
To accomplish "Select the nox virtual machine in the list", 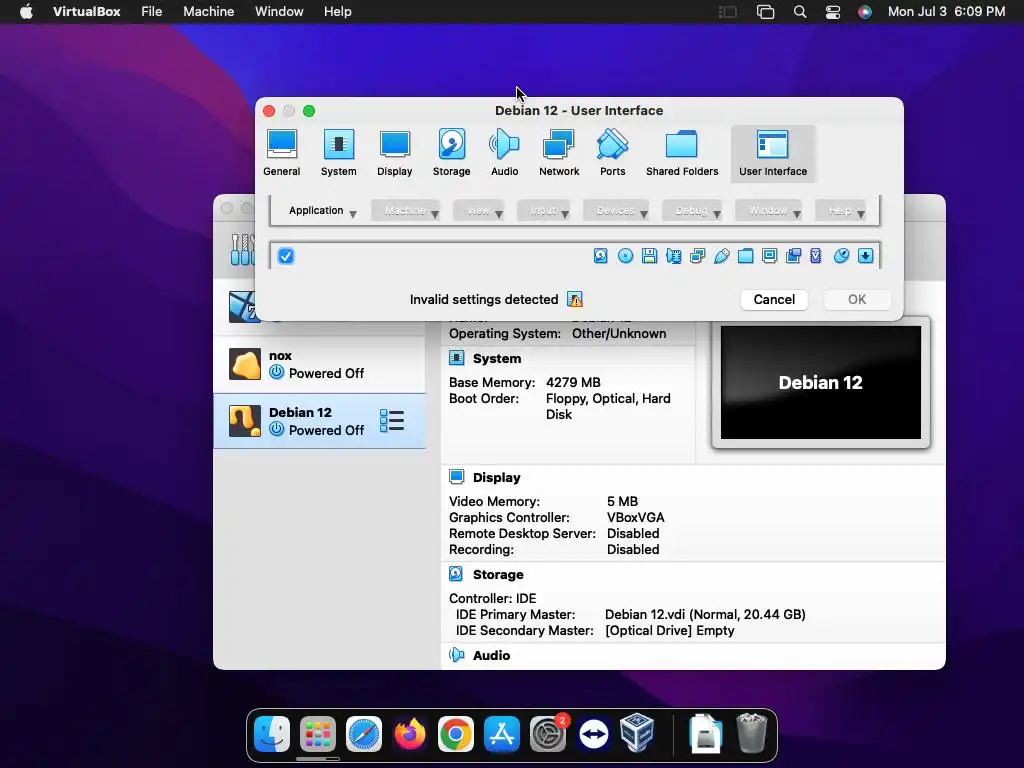I will coord(319,364).
